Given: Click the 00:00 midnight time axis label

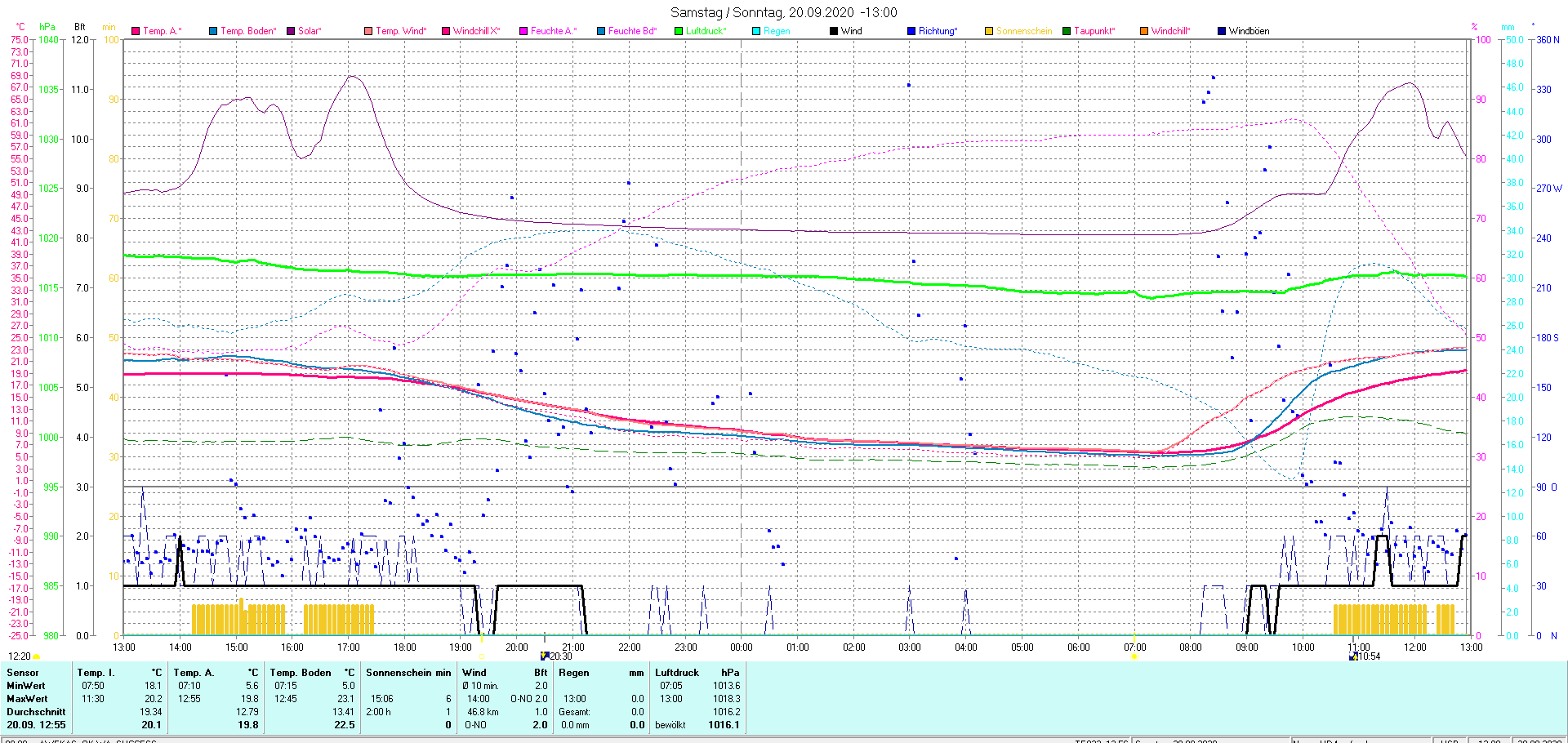Looking at the screenshot, I should click(742, 647).
